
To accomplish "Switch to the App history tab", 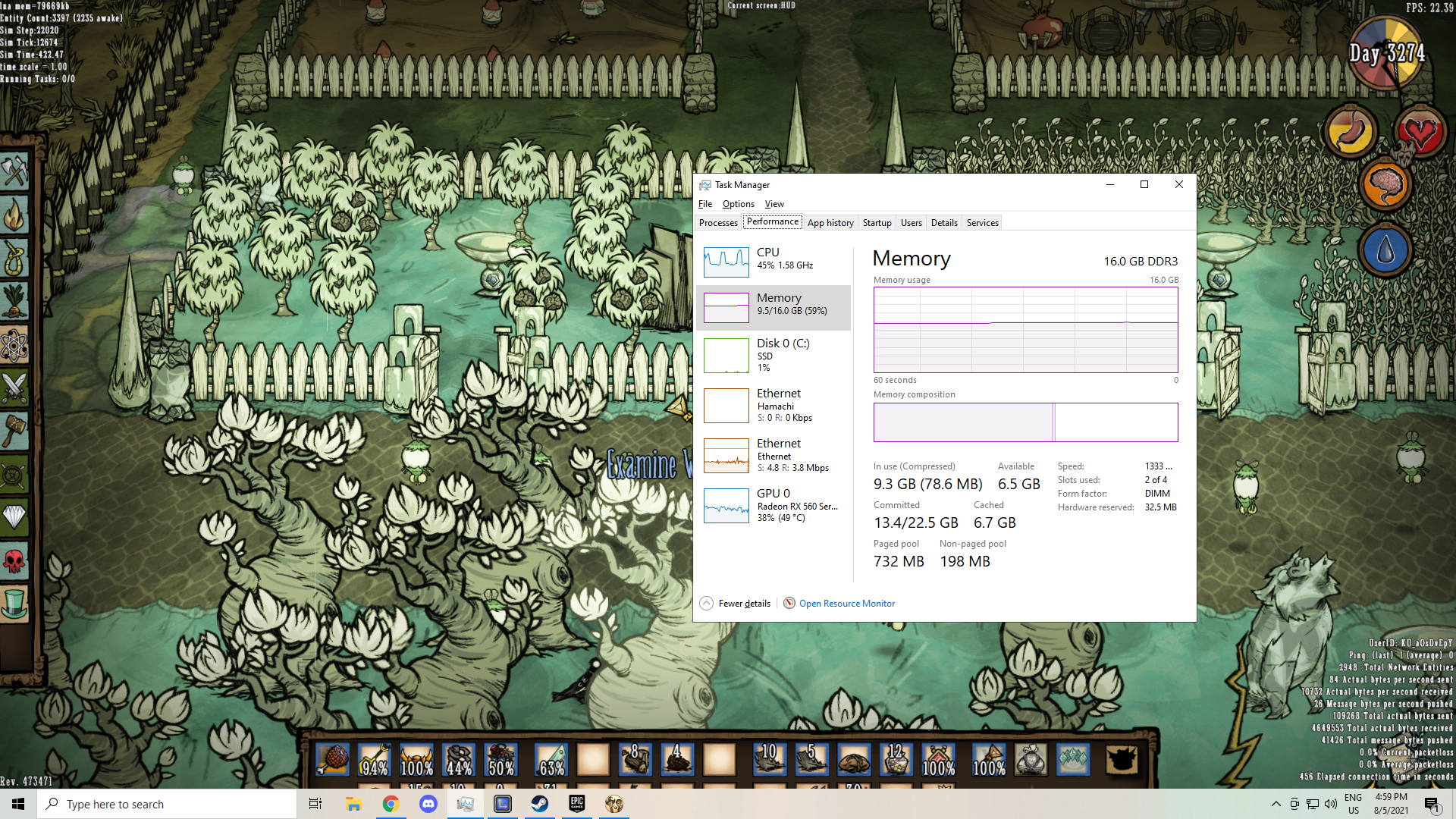I will 830,223.
